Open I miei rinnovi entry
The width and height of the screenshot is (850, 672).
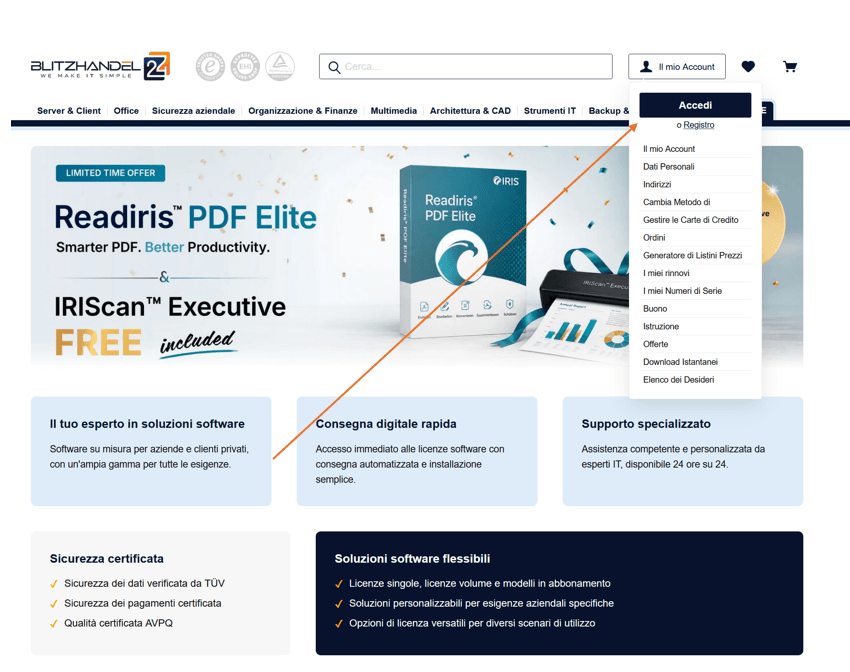point(666,273)
